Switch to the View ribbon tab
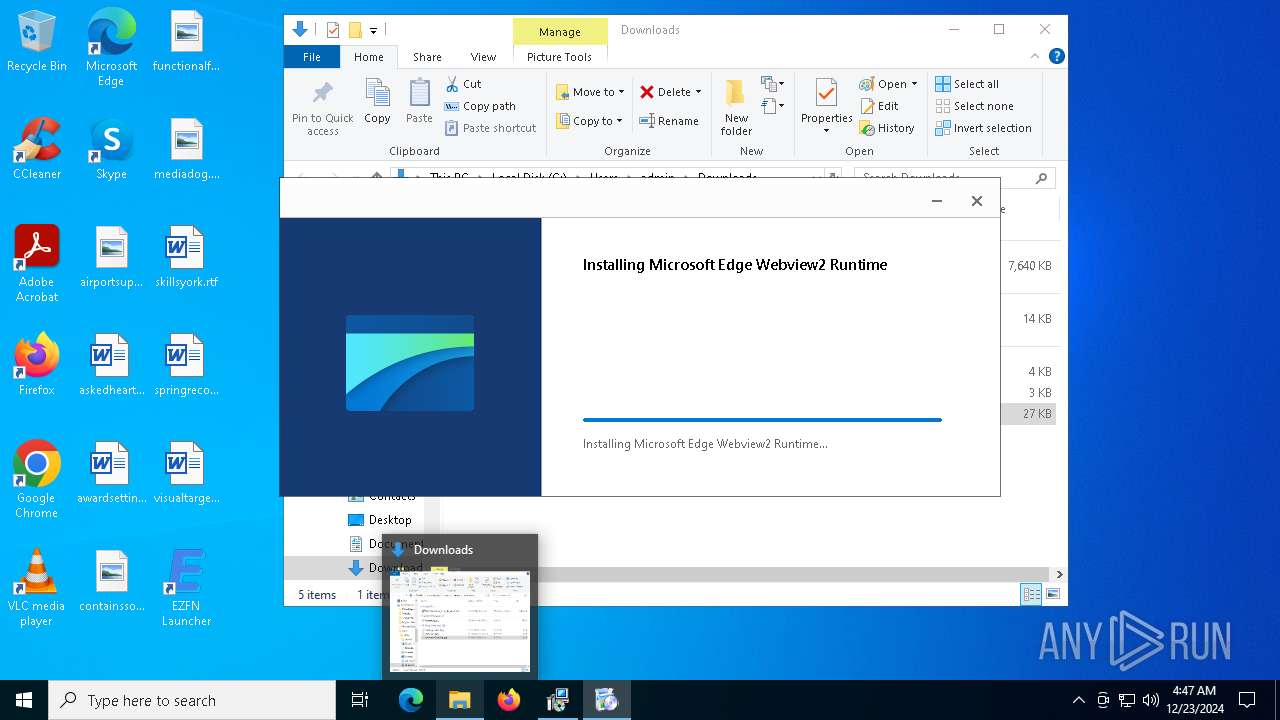This screenshot has width=1280, height=720. pyautogui.click(x=483, y=57)
